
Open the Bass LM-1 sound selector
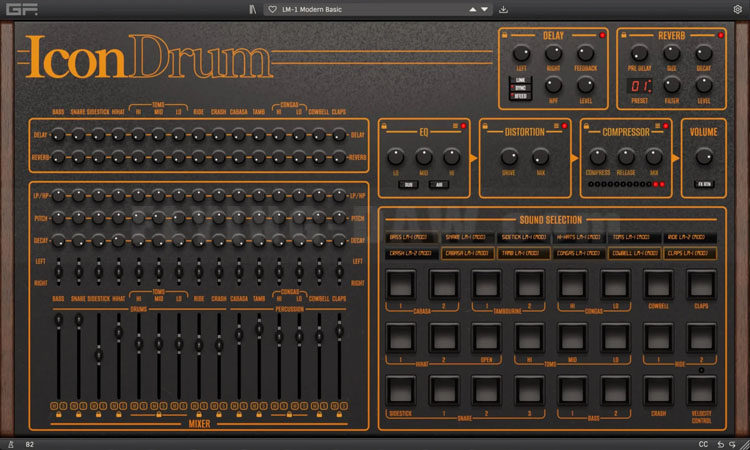[x=412, y=237]
